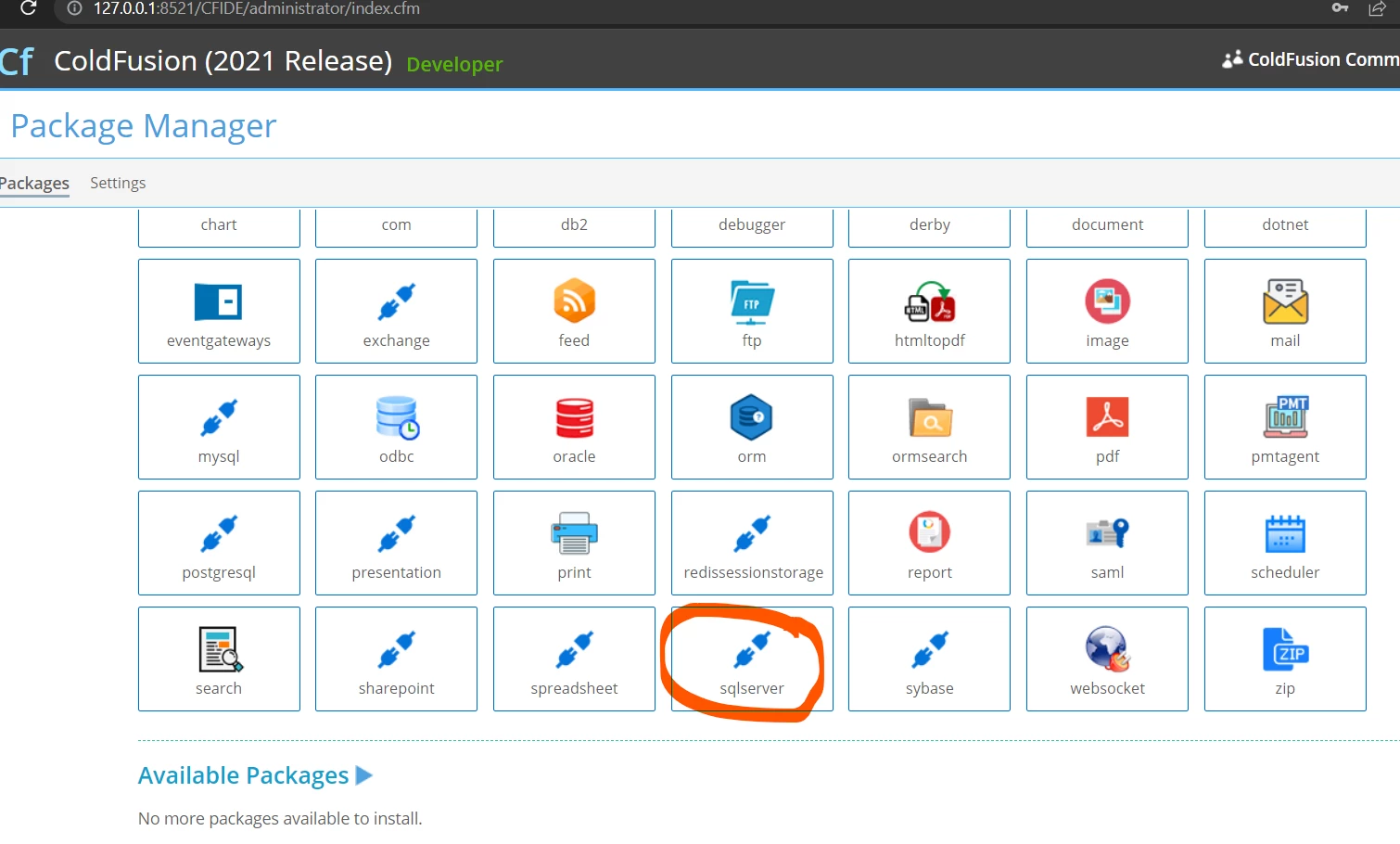Open the presentation package icon
This screenshot has height=844, width=1400.
click(x=397, y=533)
